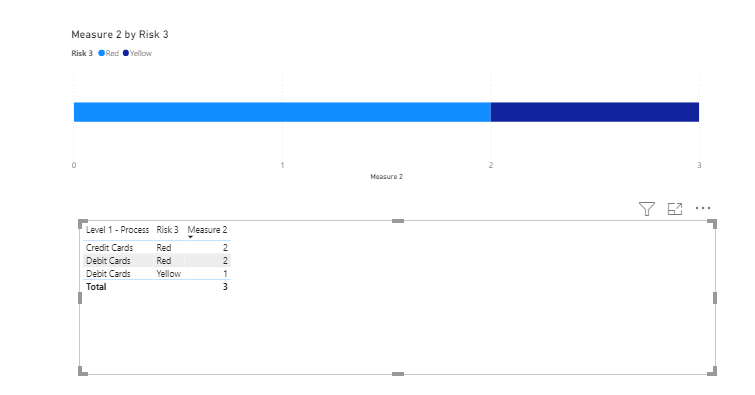Select the Credit Cards cell

[109, 248]
